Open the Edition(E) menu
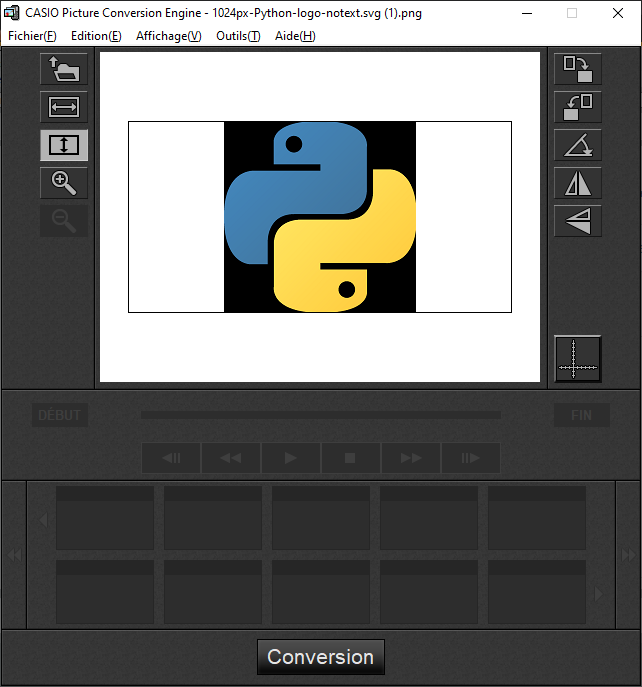 [x=96, y=36]
